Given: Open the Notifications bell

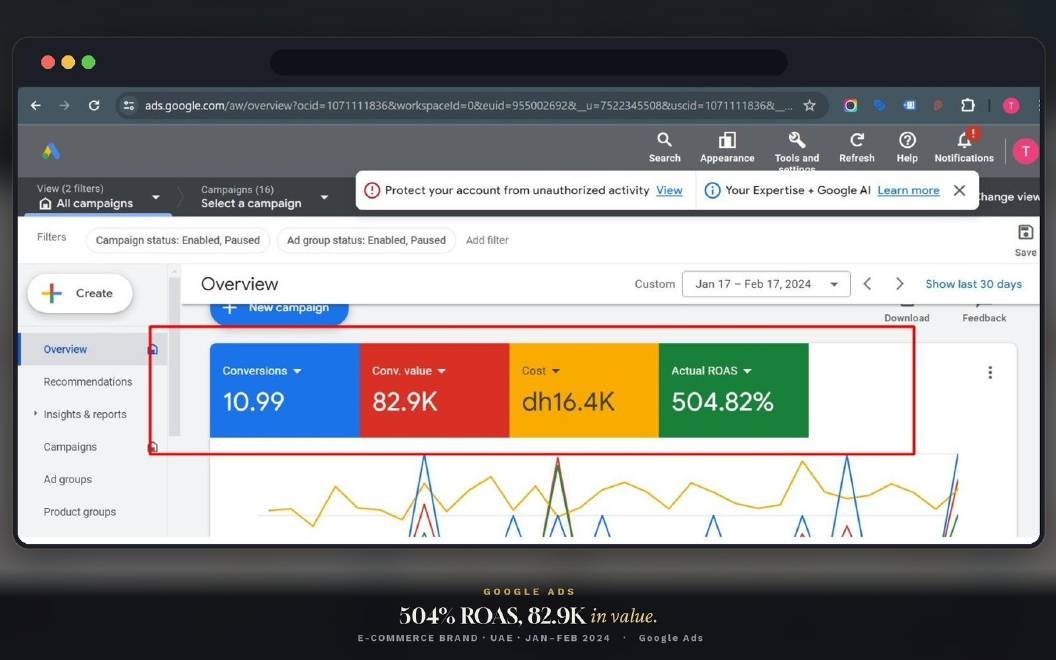Looking at the screenshot, I should [964, 141].
